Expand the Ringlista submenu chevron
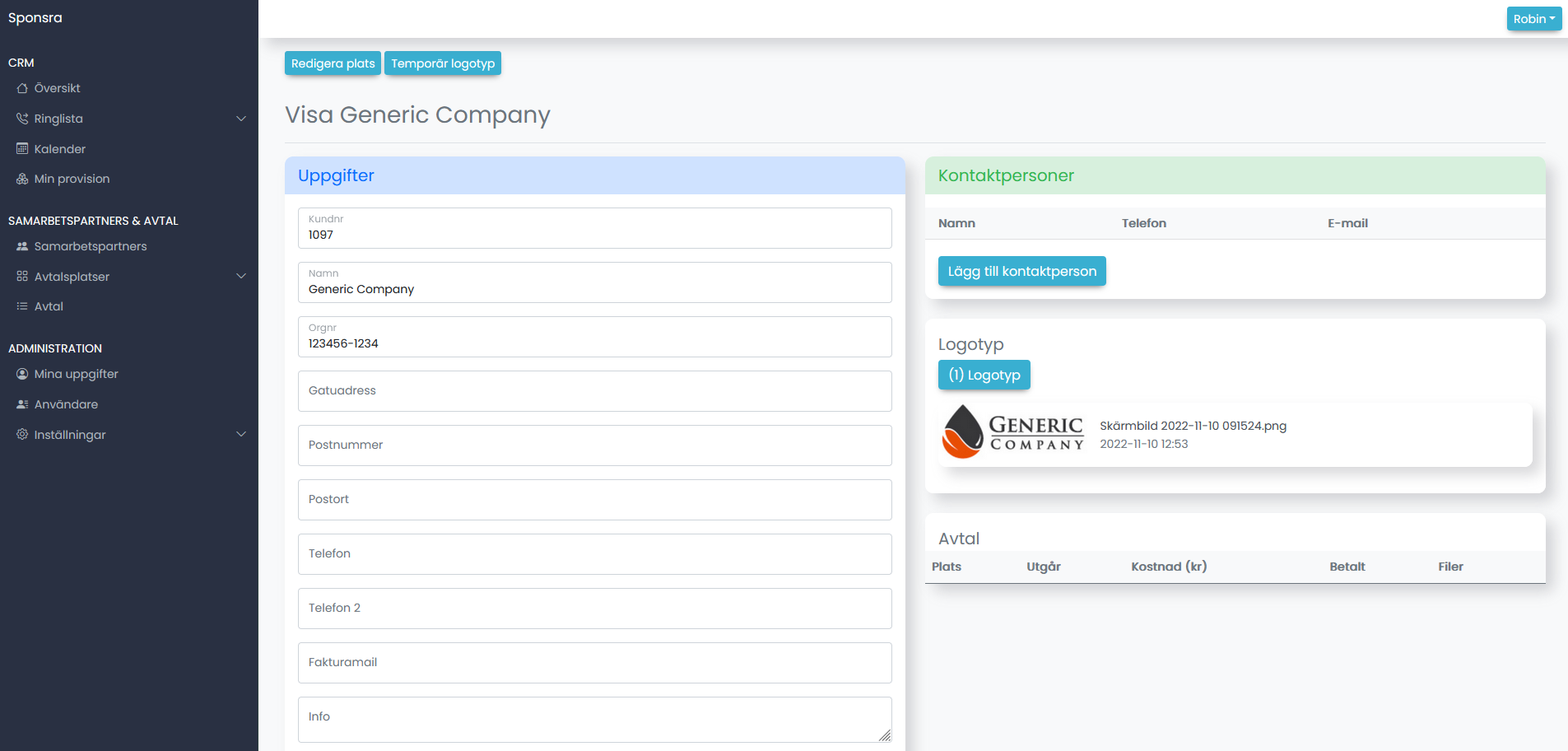1568x751 pixels. click(x=241, y=119)
